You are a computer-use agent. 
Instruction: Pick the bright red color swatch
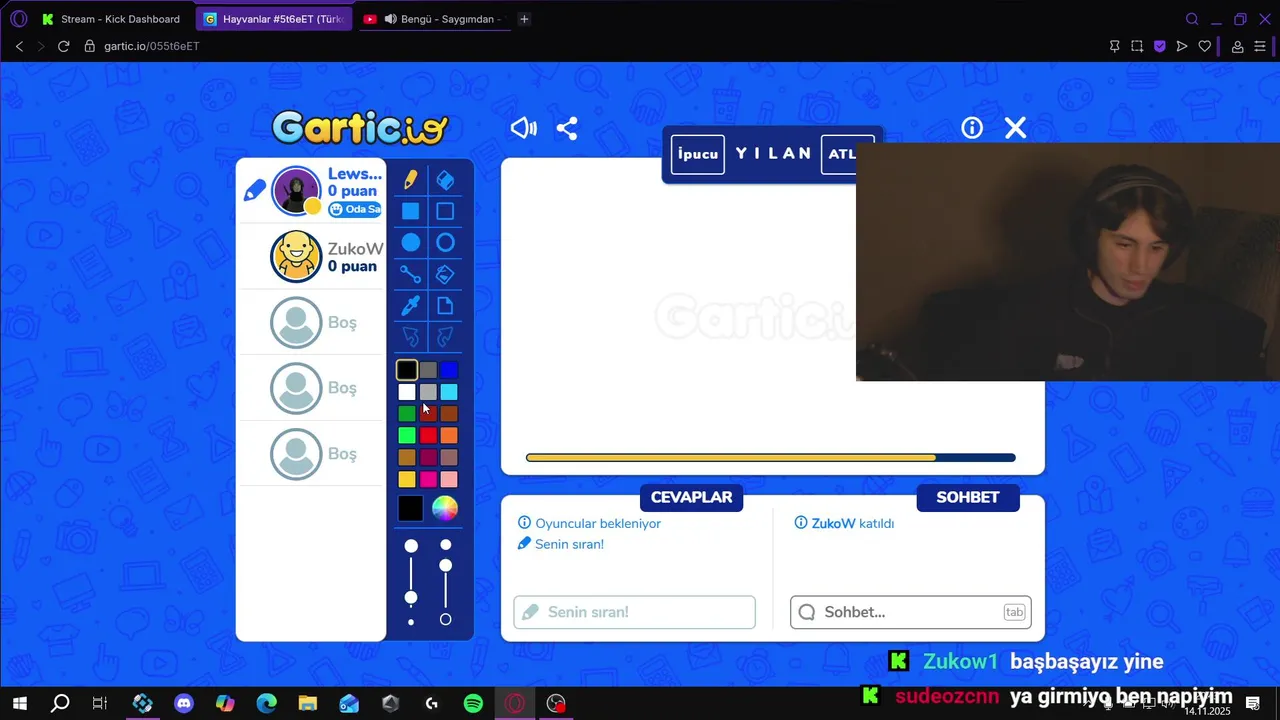coord(428,435)
